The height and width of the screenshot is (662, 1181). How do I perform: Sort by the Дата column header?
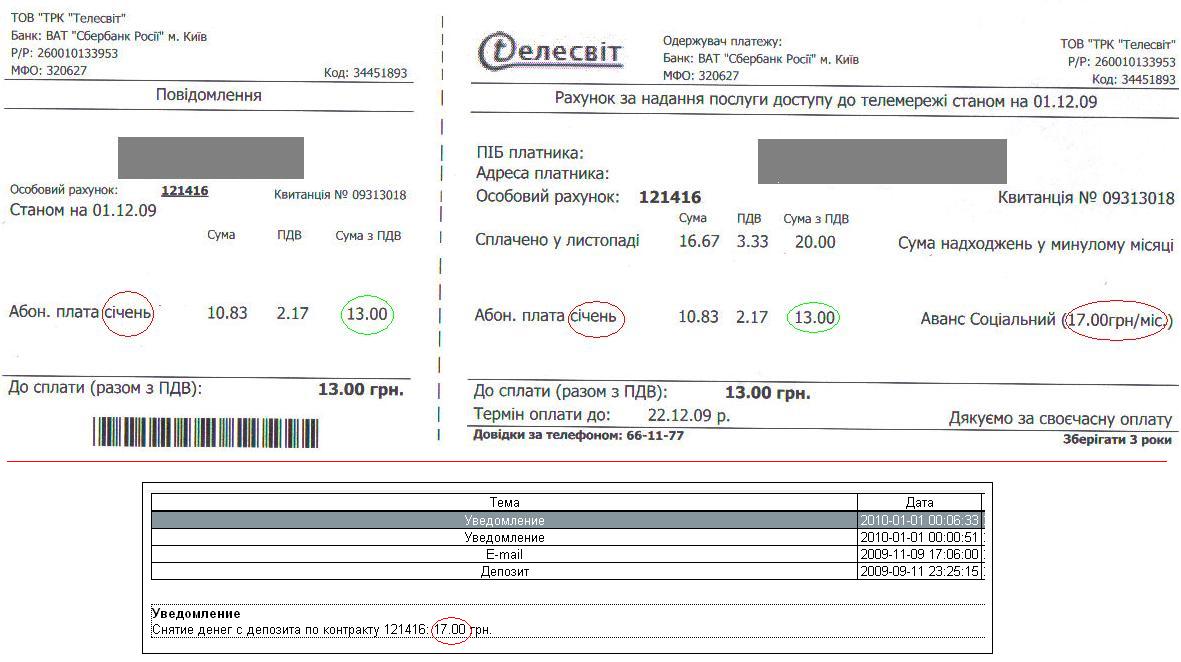coord(919,503)
